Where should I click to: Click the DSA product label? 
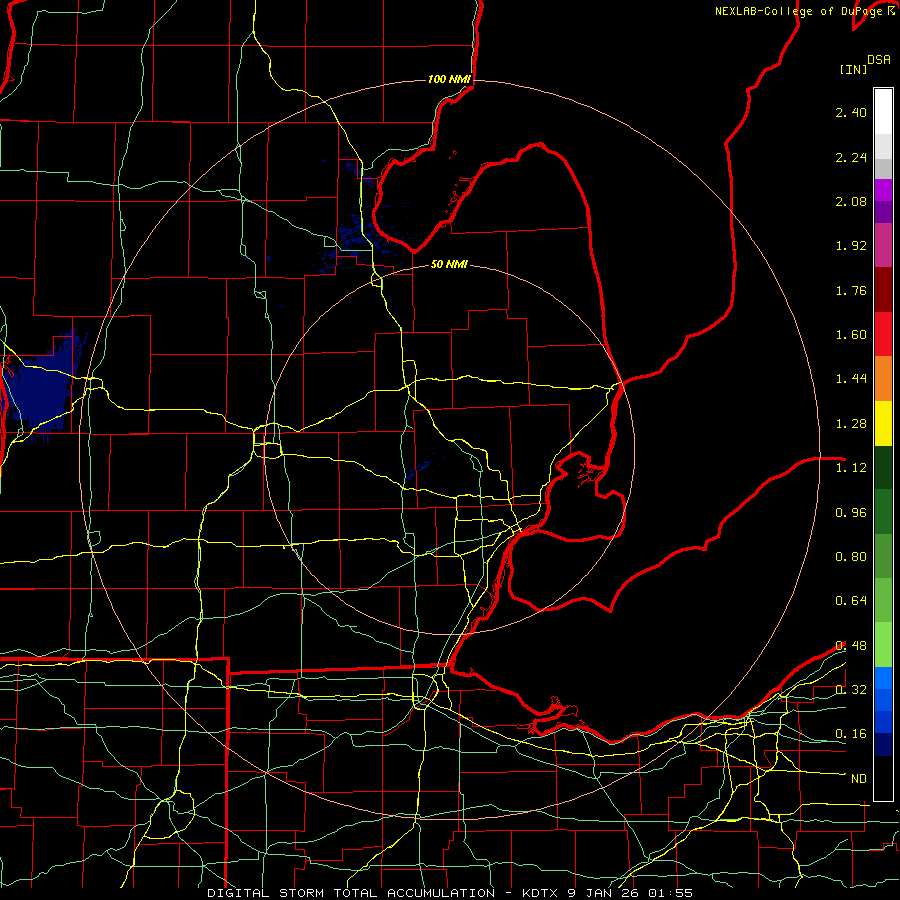pyautogui.click(x=879, y=60)
